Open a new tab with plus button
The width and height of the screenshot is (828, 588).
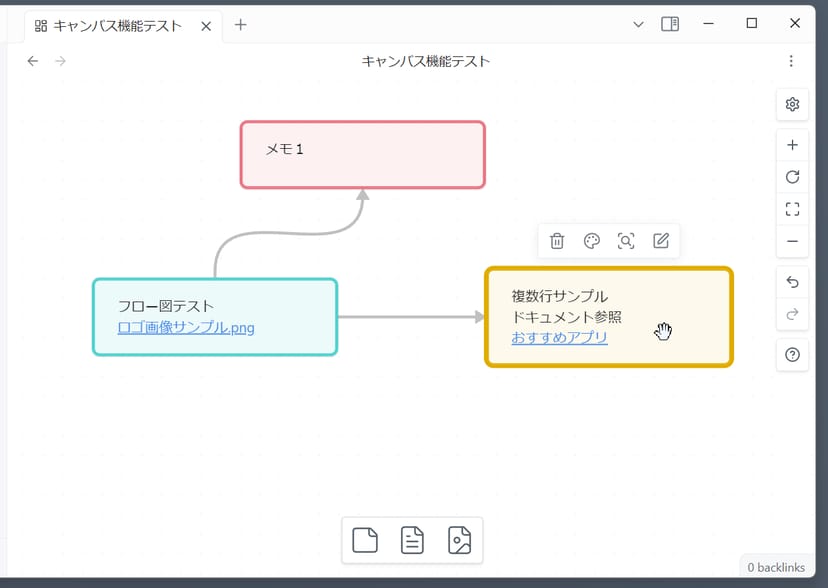[240, 25]
